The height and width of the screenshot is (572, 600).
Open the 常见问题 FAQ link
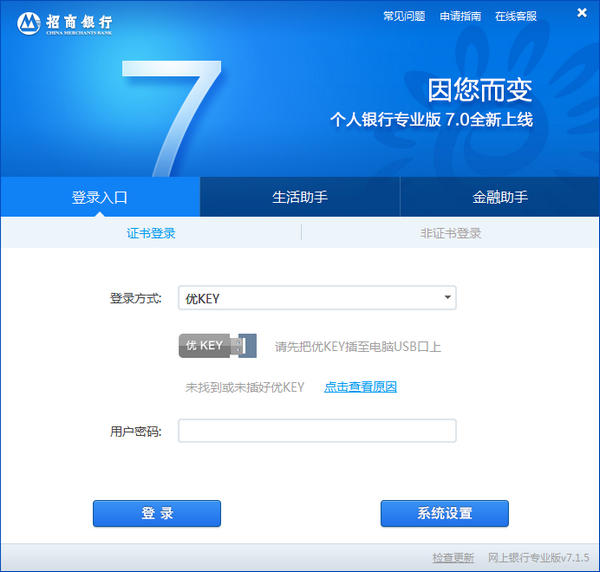(404, 16)
